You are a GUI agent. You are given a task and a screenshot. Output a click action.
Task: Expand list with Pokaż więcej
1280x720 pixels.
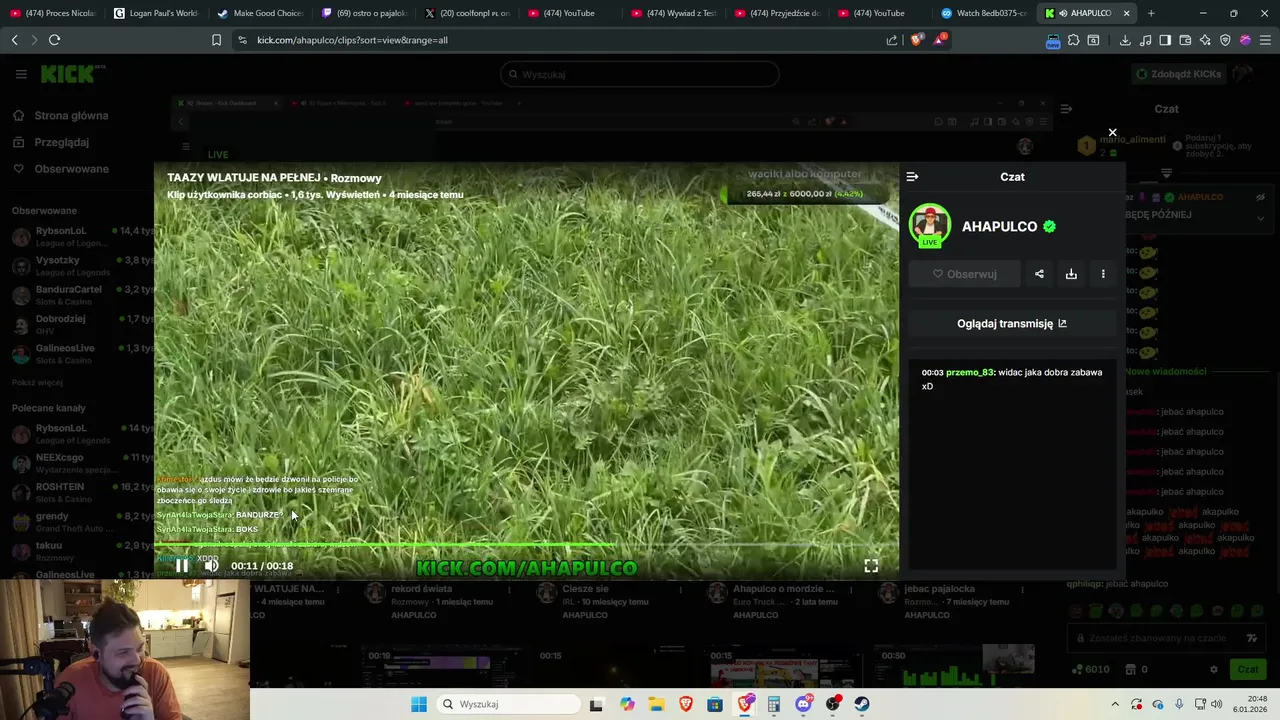pyautogui.click(x=37, y=382)
